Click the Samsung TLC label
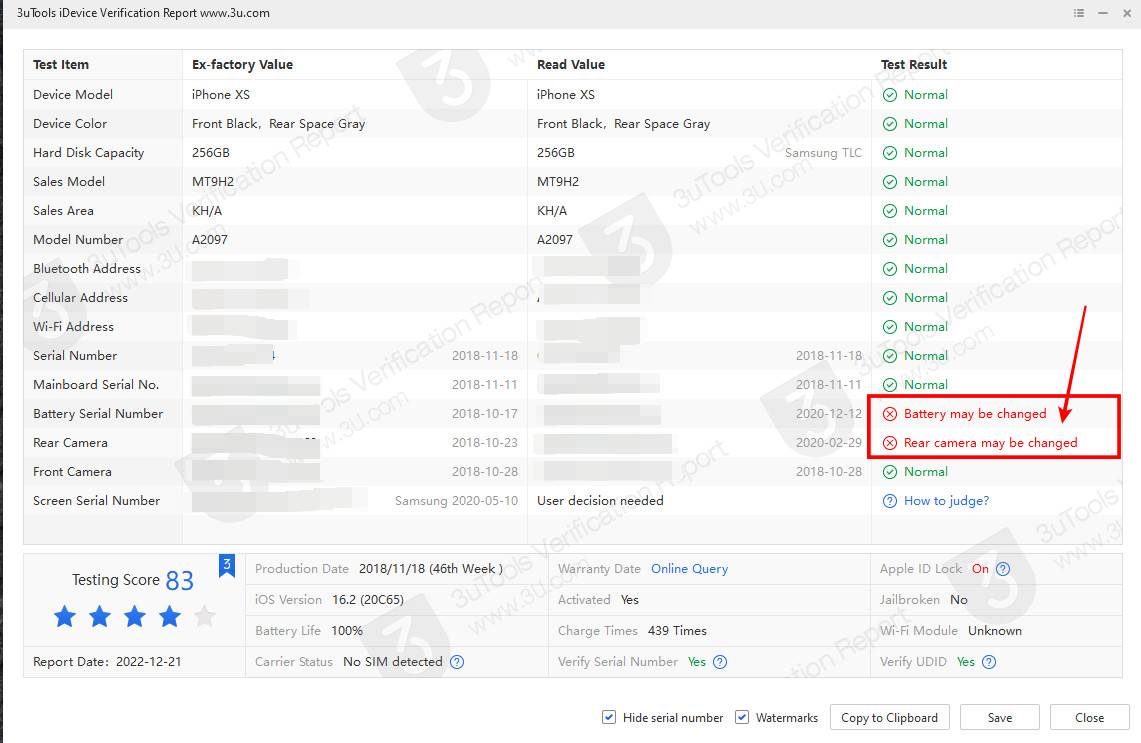 (823, 153)
